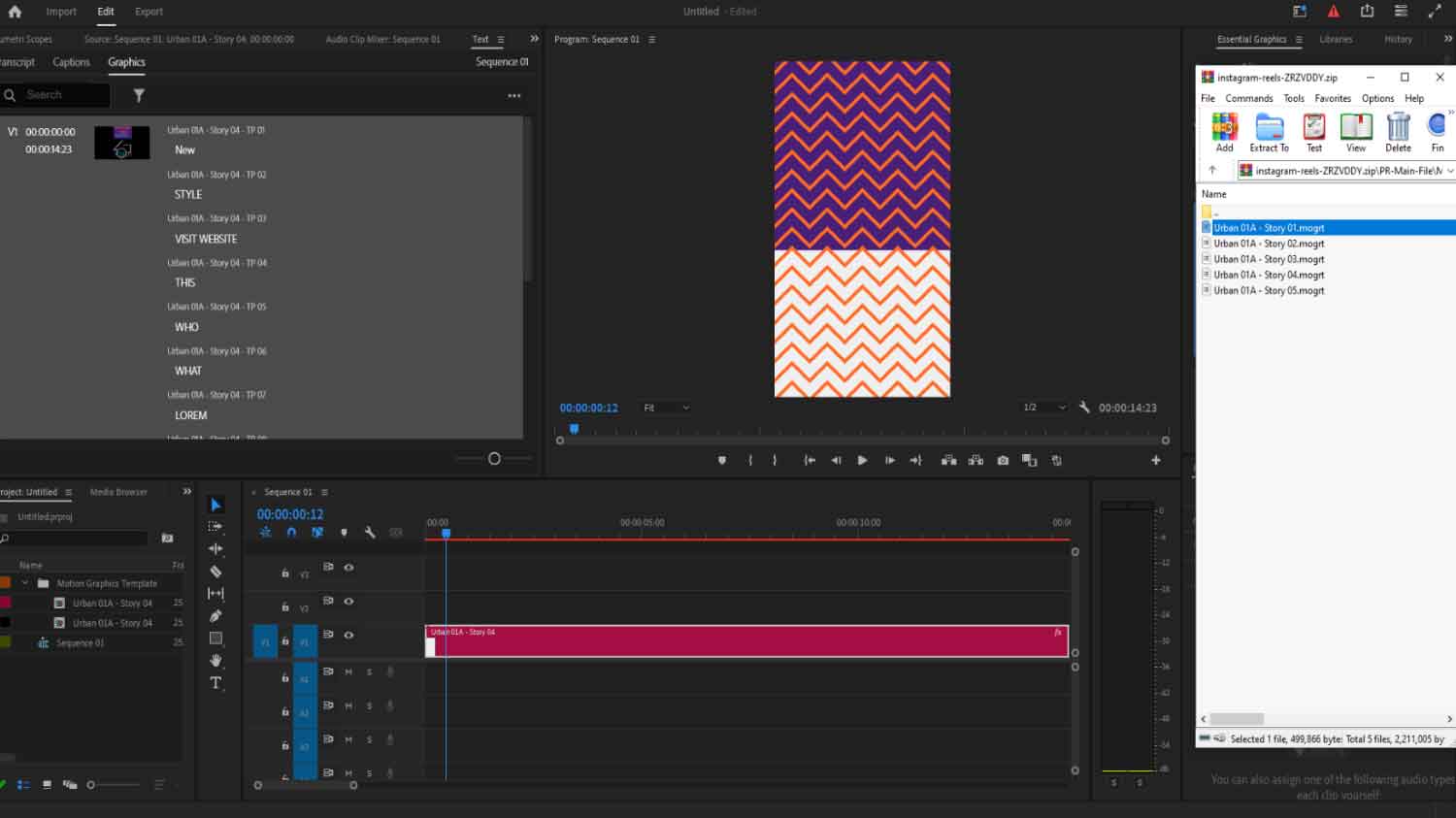Image resolution: width=1456 pixels, height=818 pixels.
Task: Solo the A2 audio track
Action: tap(369, 705)
